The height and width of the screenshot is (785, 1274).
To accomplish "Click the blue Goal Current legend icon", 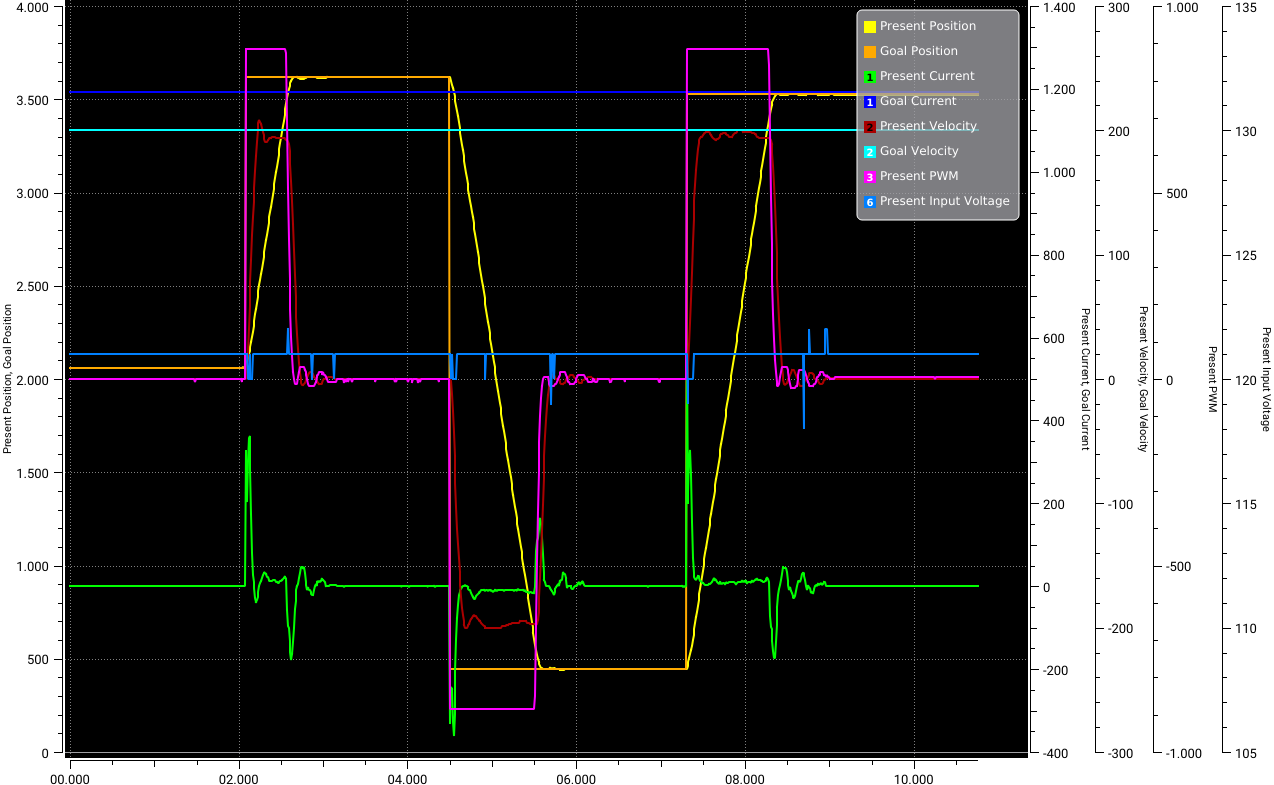I will pyautogui.click(x=870, y=102).
